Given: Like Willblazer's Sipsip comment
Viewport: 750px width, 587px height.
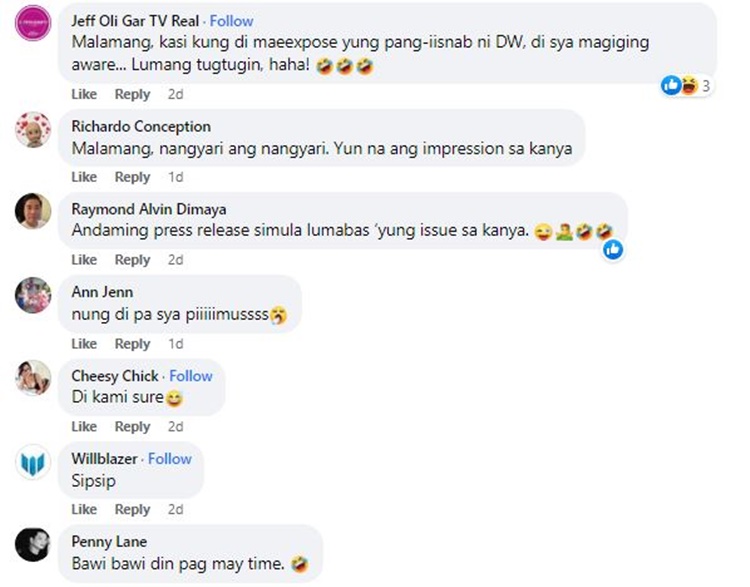Looking at the screenshot, I should click(84, 509).
